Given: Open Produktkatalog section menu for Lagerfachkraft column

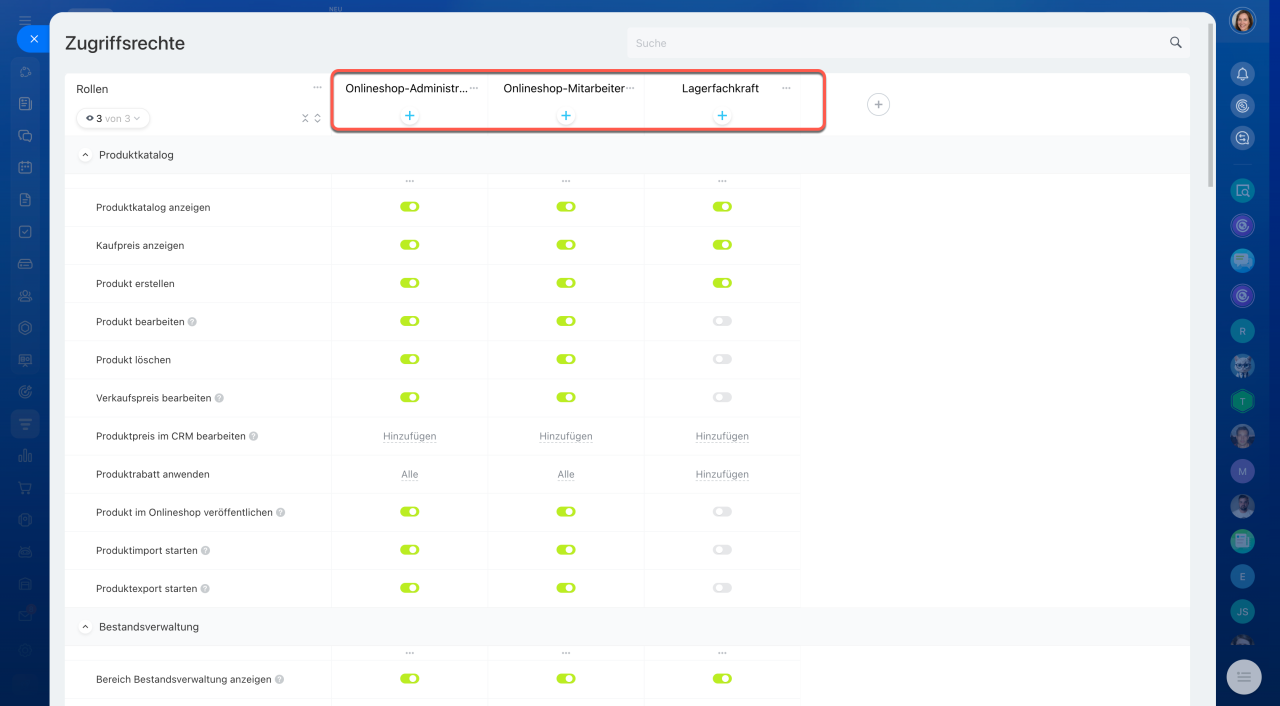Looking at the screenshot, I should pyautogui.click(x=722, y=181).
